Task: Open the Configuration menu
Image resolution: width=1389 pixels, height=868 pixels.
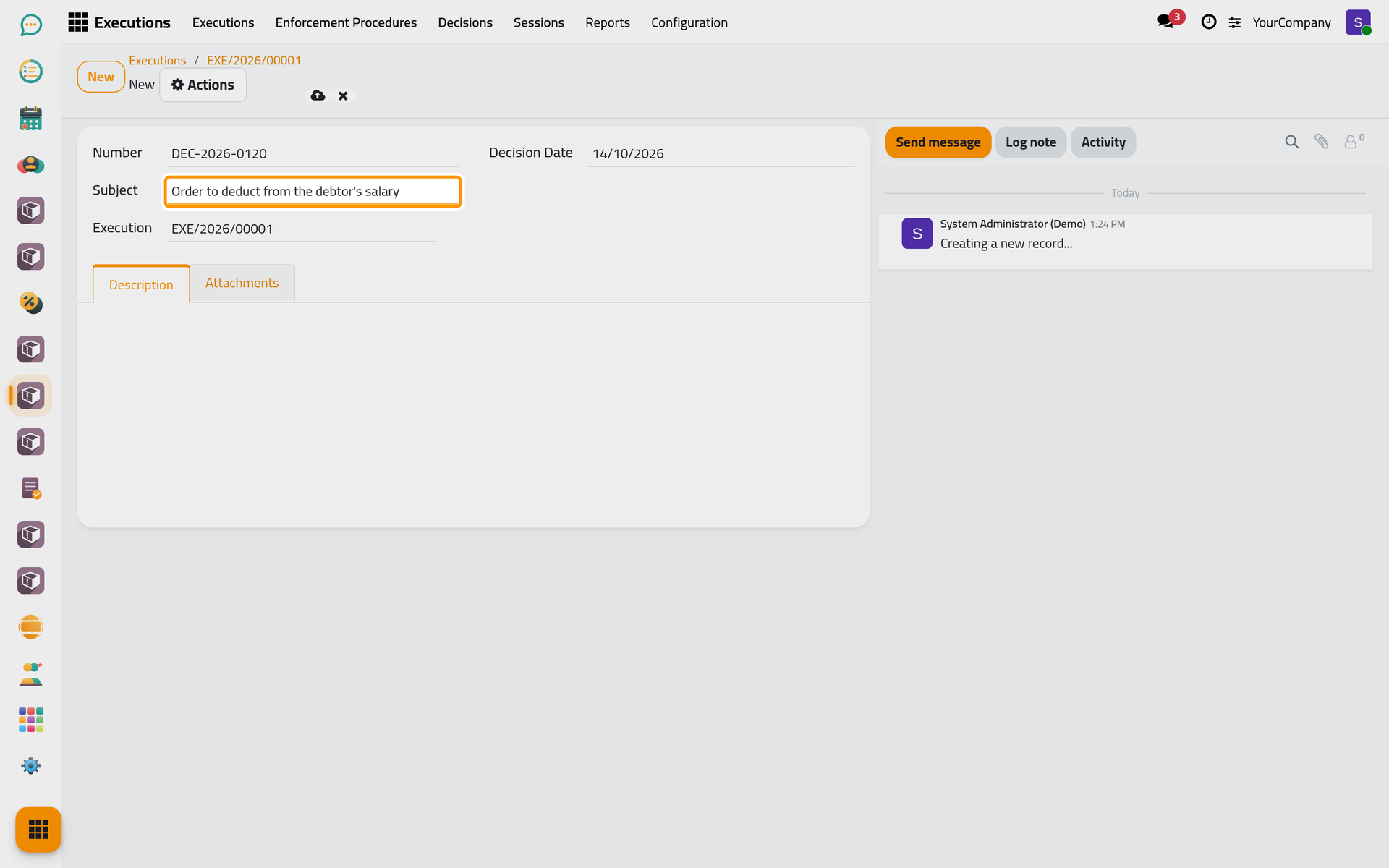Action: 689,22
